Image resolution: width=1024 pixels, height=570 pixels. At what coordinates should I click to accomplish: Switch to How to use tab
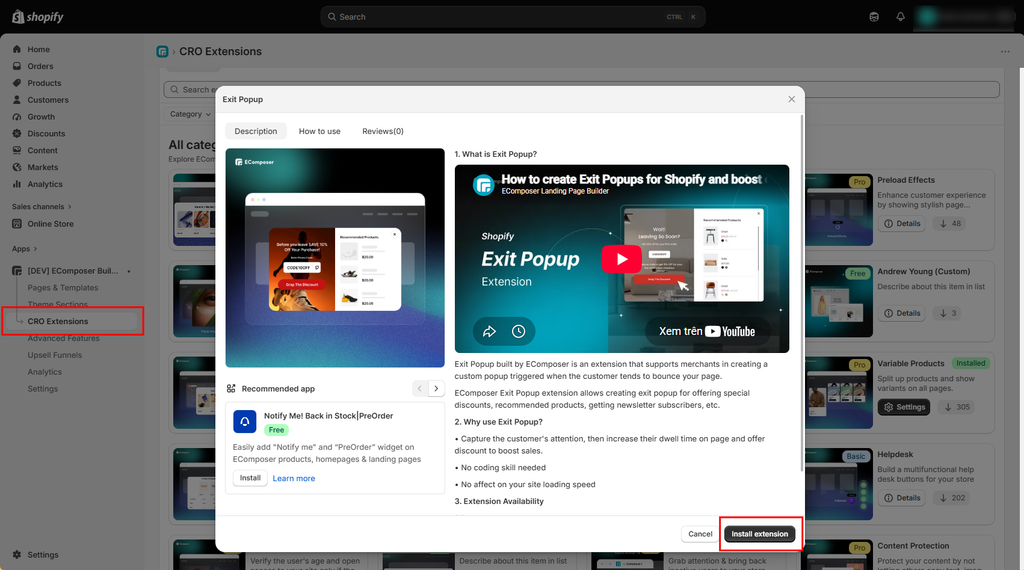pyautogui.click(x=319, y=131)
